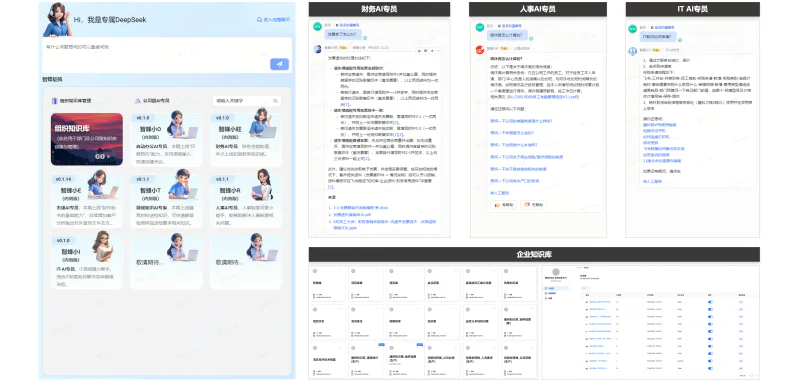Switch to the 组织知识库管理 tab

click(x=71, y=101)
